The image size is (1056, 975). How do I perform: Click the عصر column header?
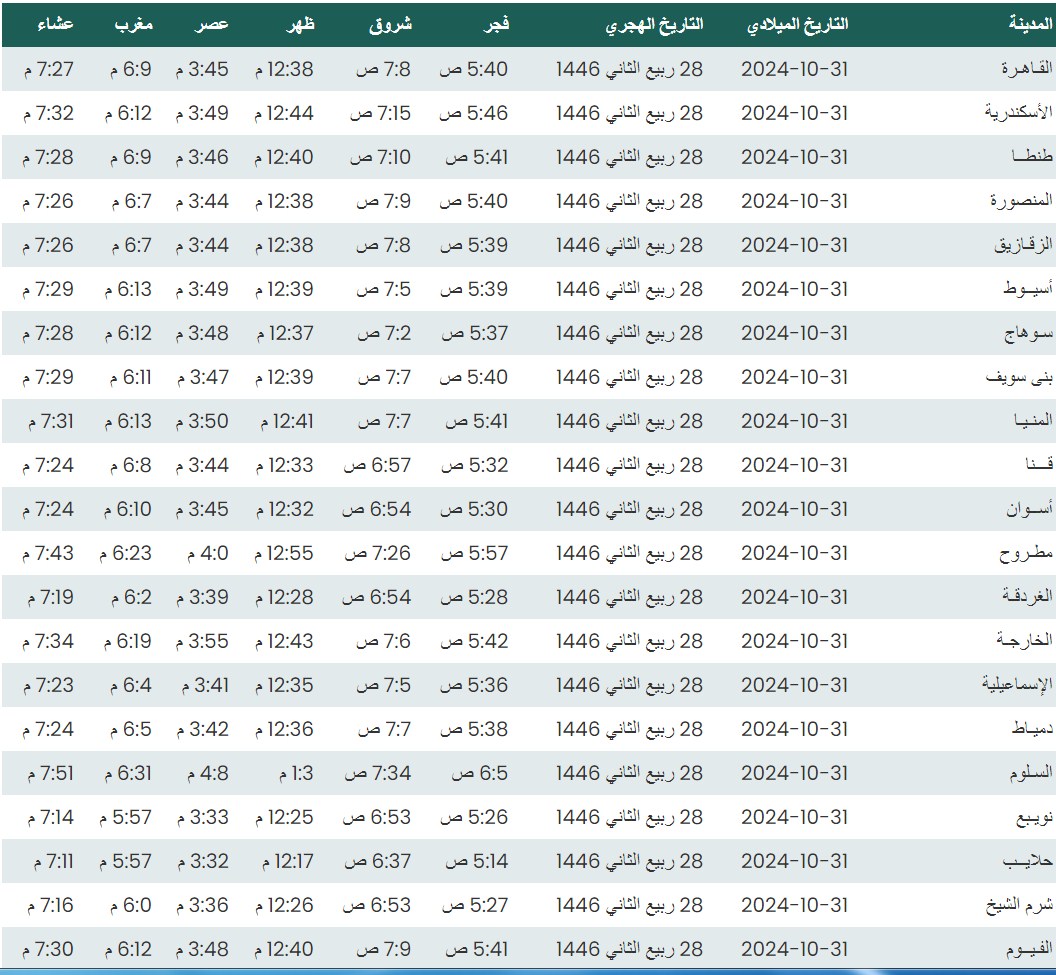[x=211, y=24]
